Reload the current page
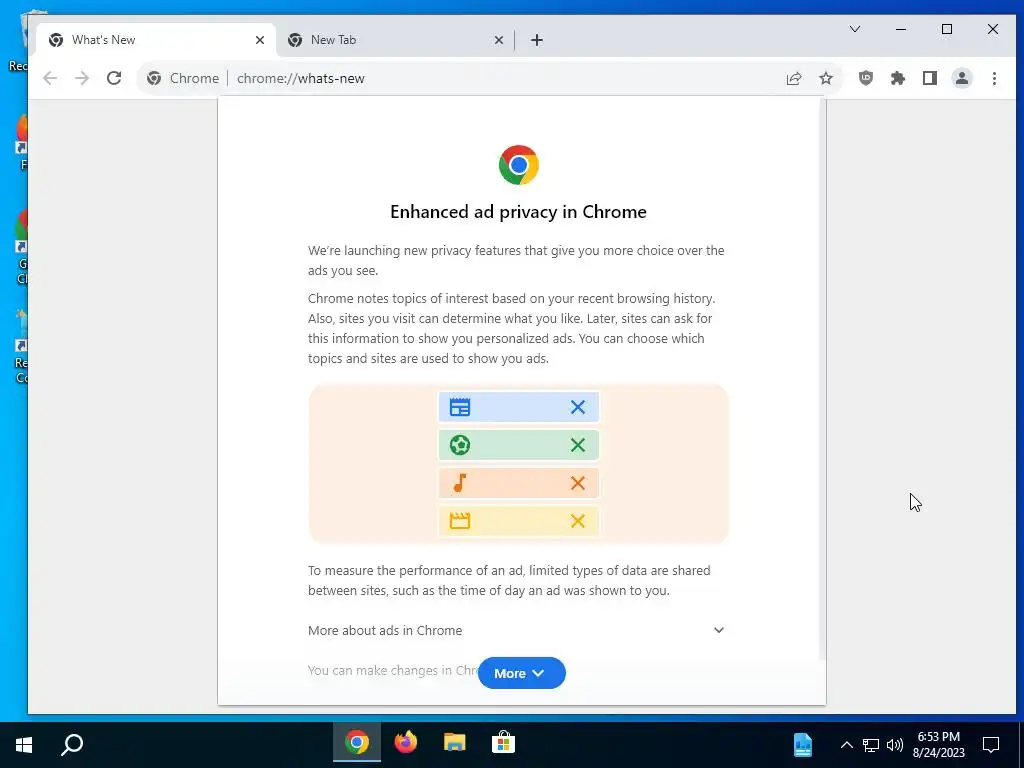The image size is (1024, 768). [x=114, y=78]
